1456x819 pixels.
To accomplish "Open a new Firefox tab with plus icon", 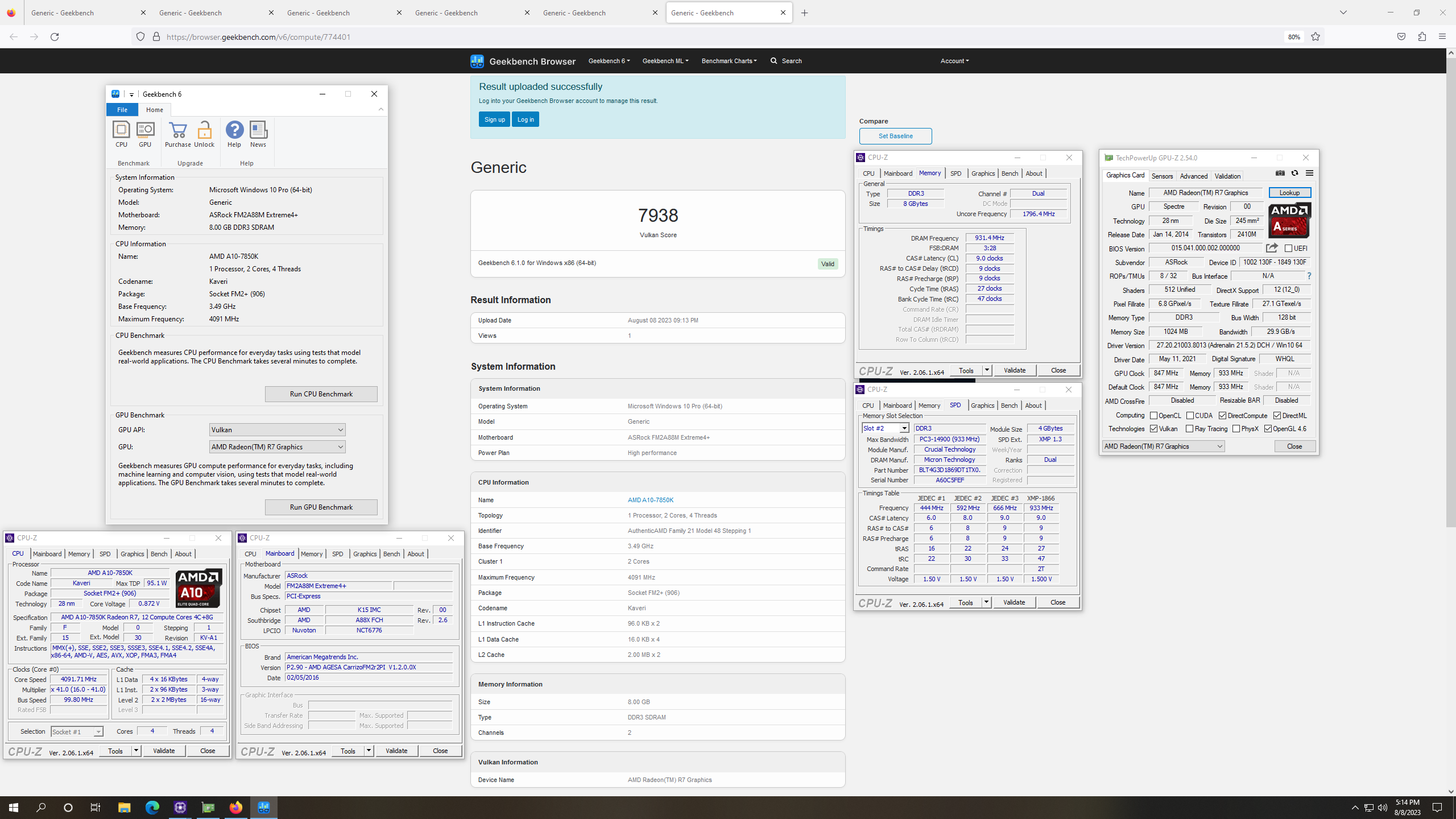I will (x=804, y=13).
